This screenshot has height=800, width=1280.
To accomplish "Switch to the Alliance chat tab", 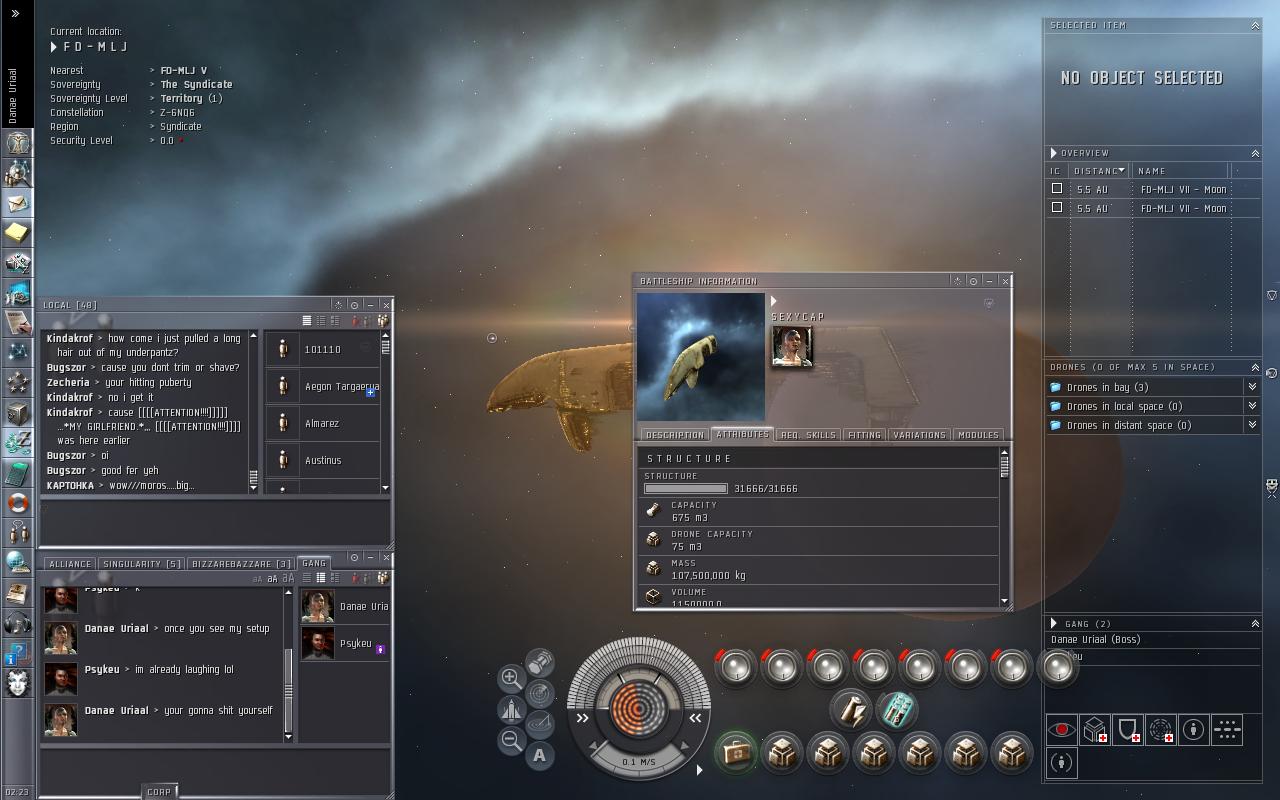I will [70, 564].
